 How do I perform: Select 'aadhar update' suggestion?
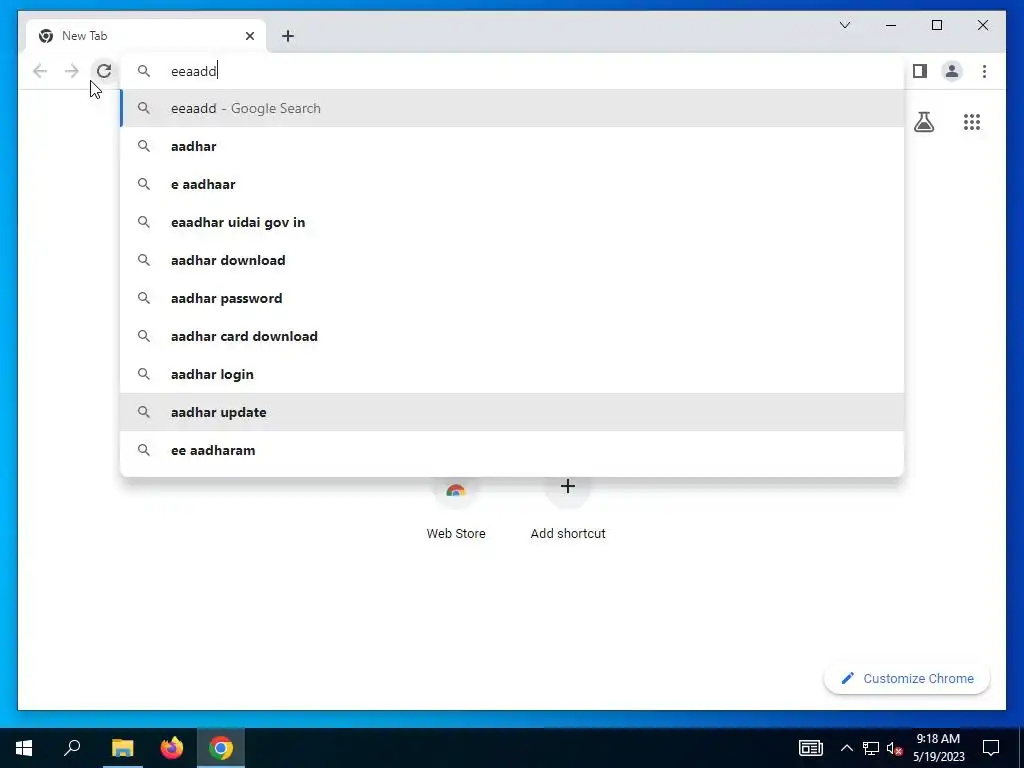(x=512, y=412)
